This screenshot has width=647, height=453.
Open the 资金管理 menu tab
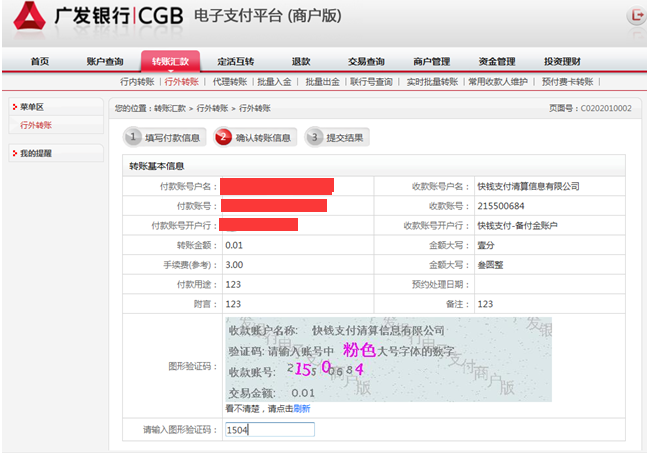point(497,62)
